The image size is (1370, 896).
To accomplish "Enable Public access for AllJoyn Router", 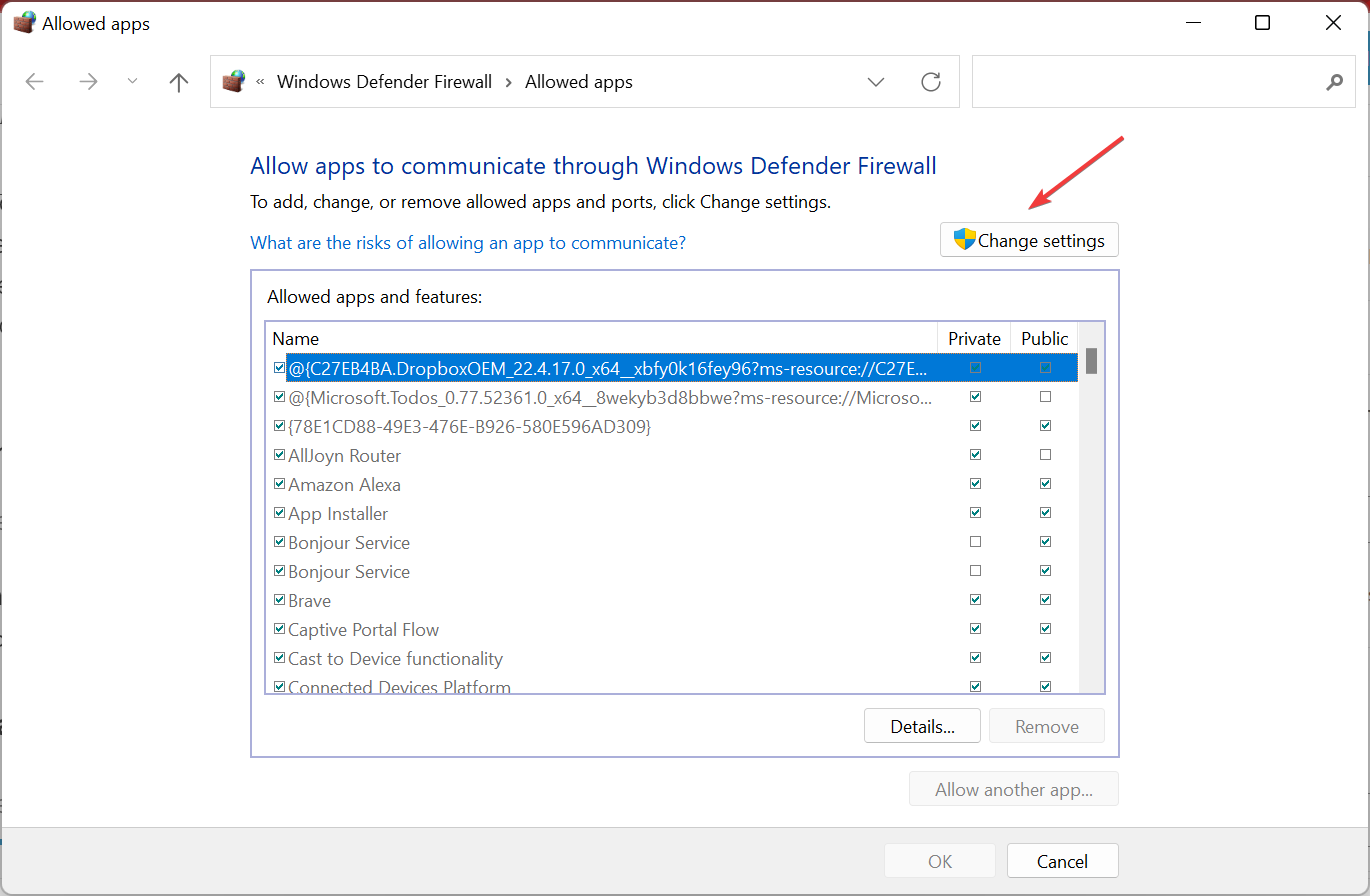I will click(1045, 455).
